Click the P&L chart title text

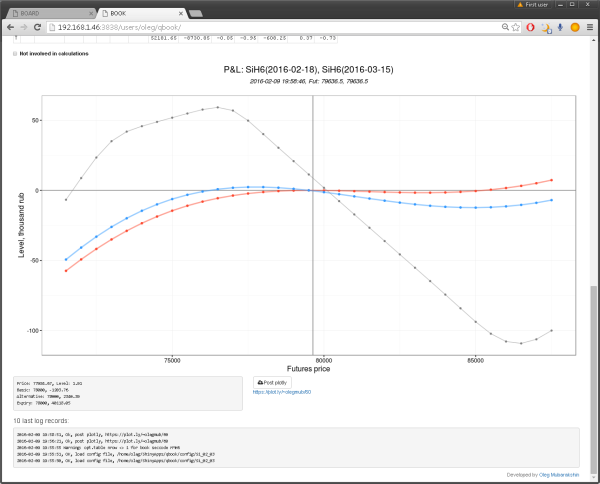(308, 70)
